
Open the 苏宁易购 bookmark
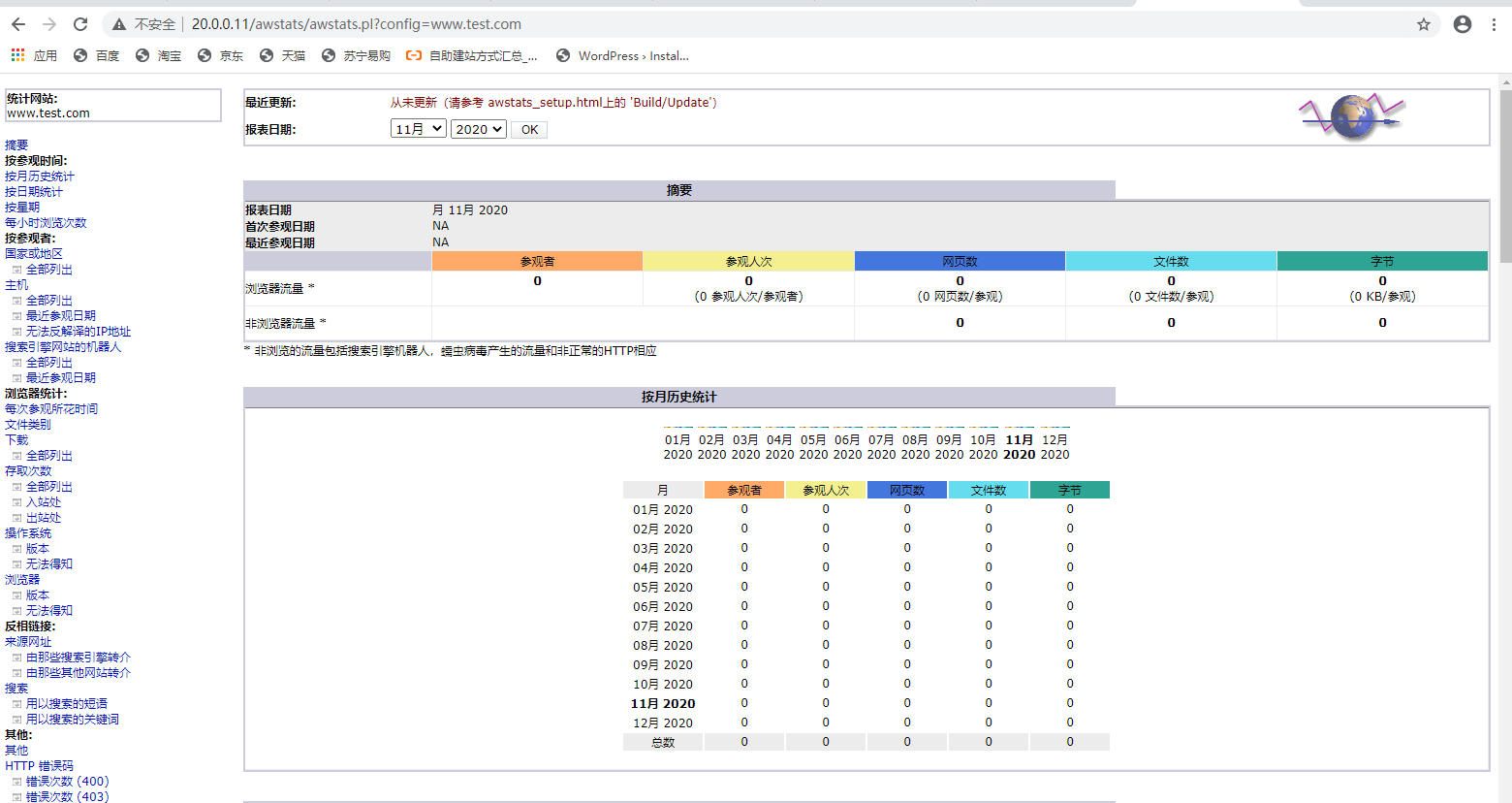(x=356, y=56)
